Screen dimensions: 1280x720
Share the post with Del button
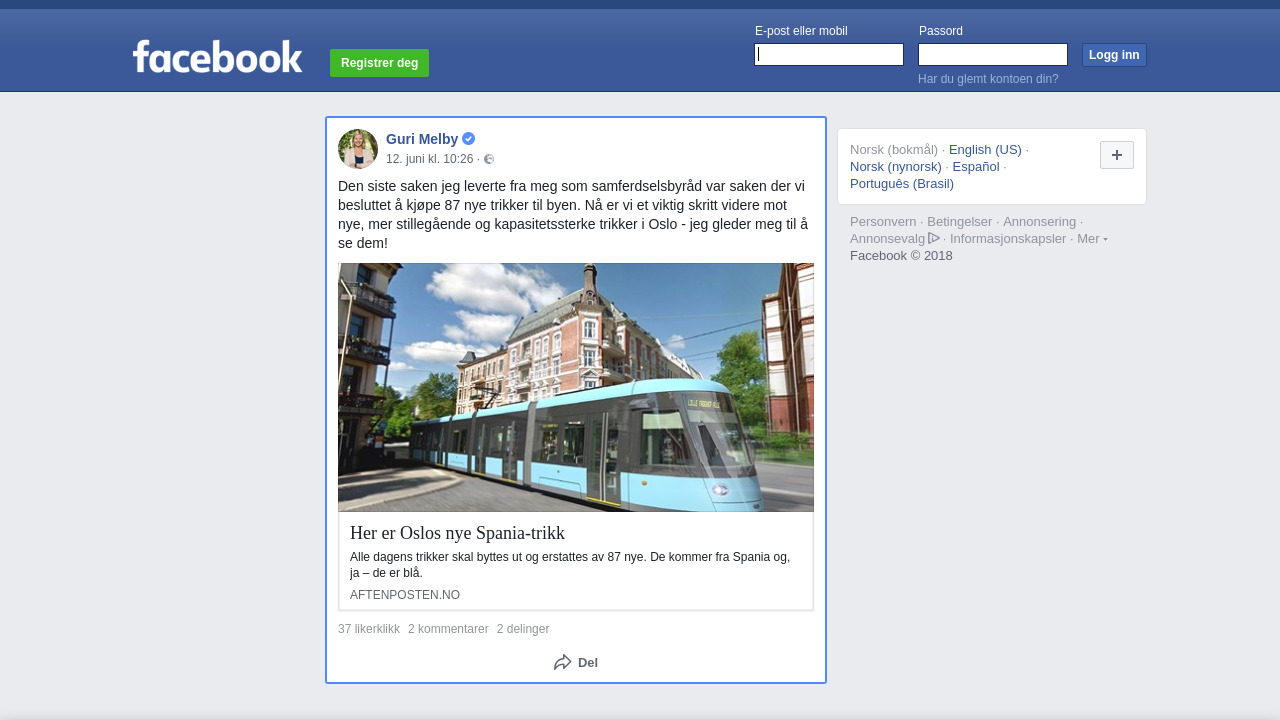576,662
